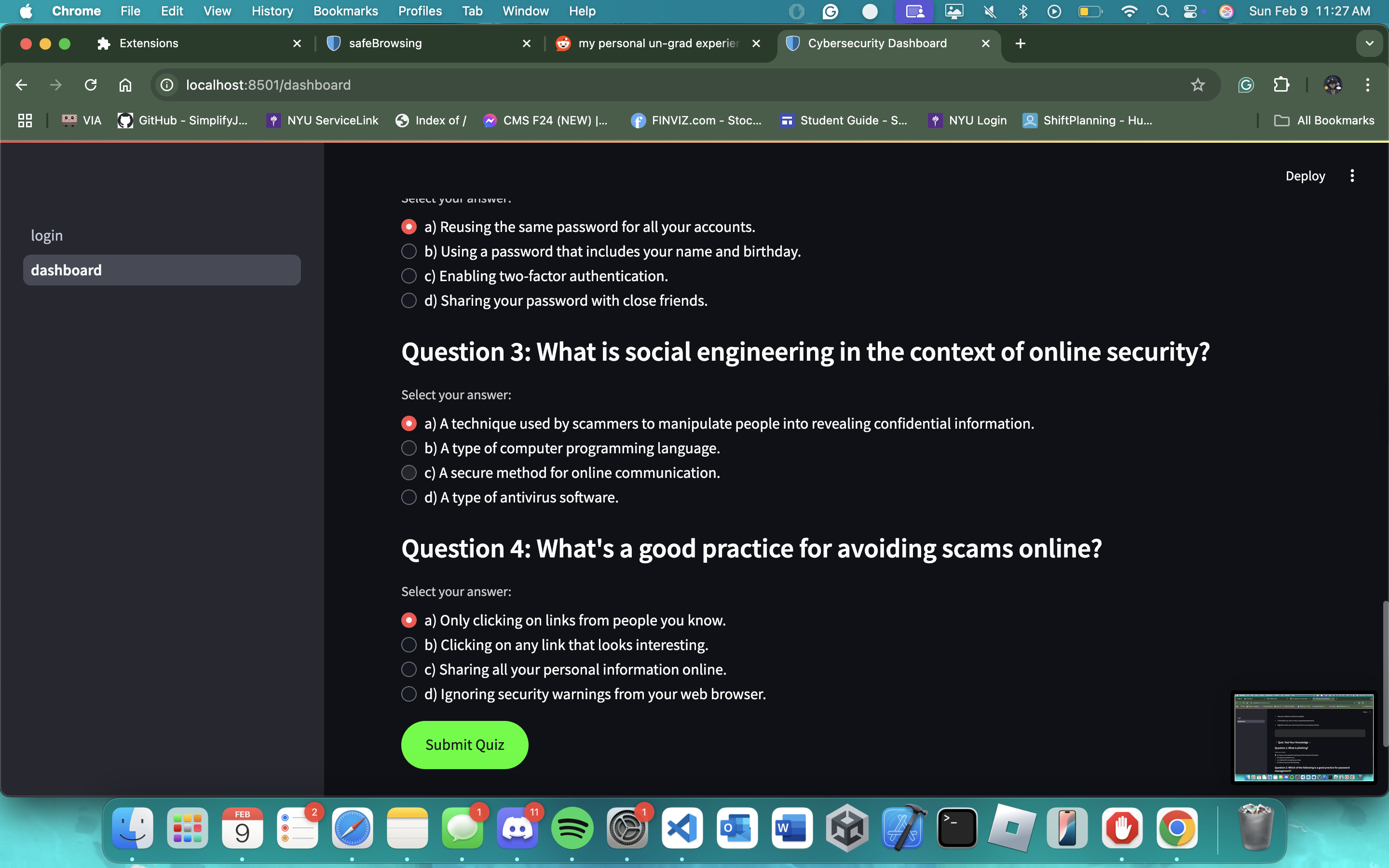This screenshot has width=1389, height=868.
Task: Bookmark this page with star icon
Action: (x=1198, y=85)
